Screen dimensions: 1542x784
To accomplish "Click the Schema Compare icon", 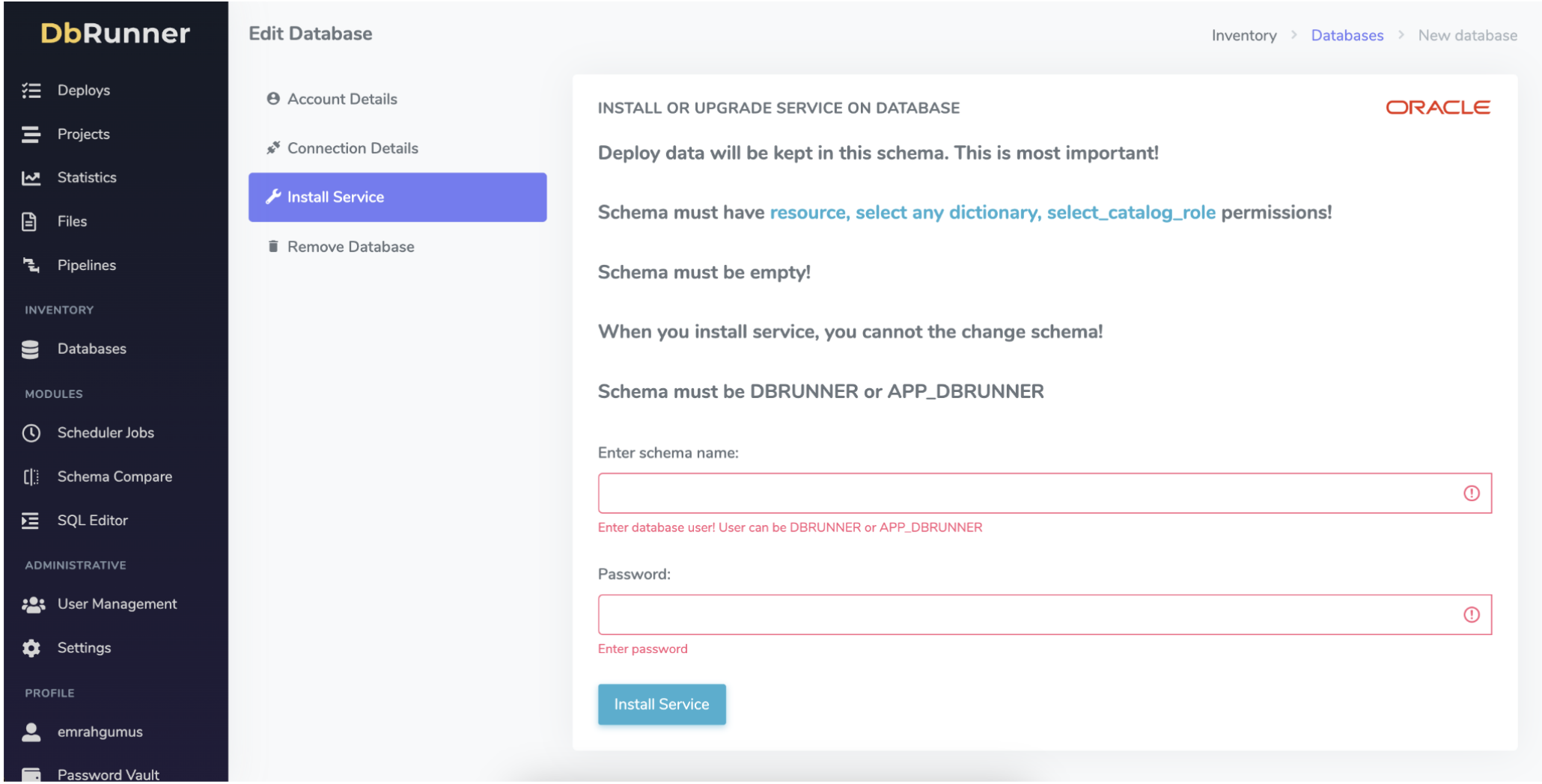I will point(31,477).
